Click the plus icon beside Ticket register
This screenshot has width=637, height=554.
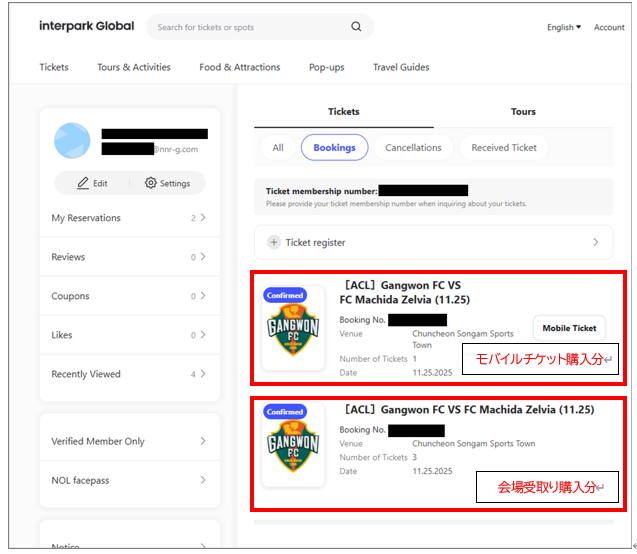(x=274, y=242)
